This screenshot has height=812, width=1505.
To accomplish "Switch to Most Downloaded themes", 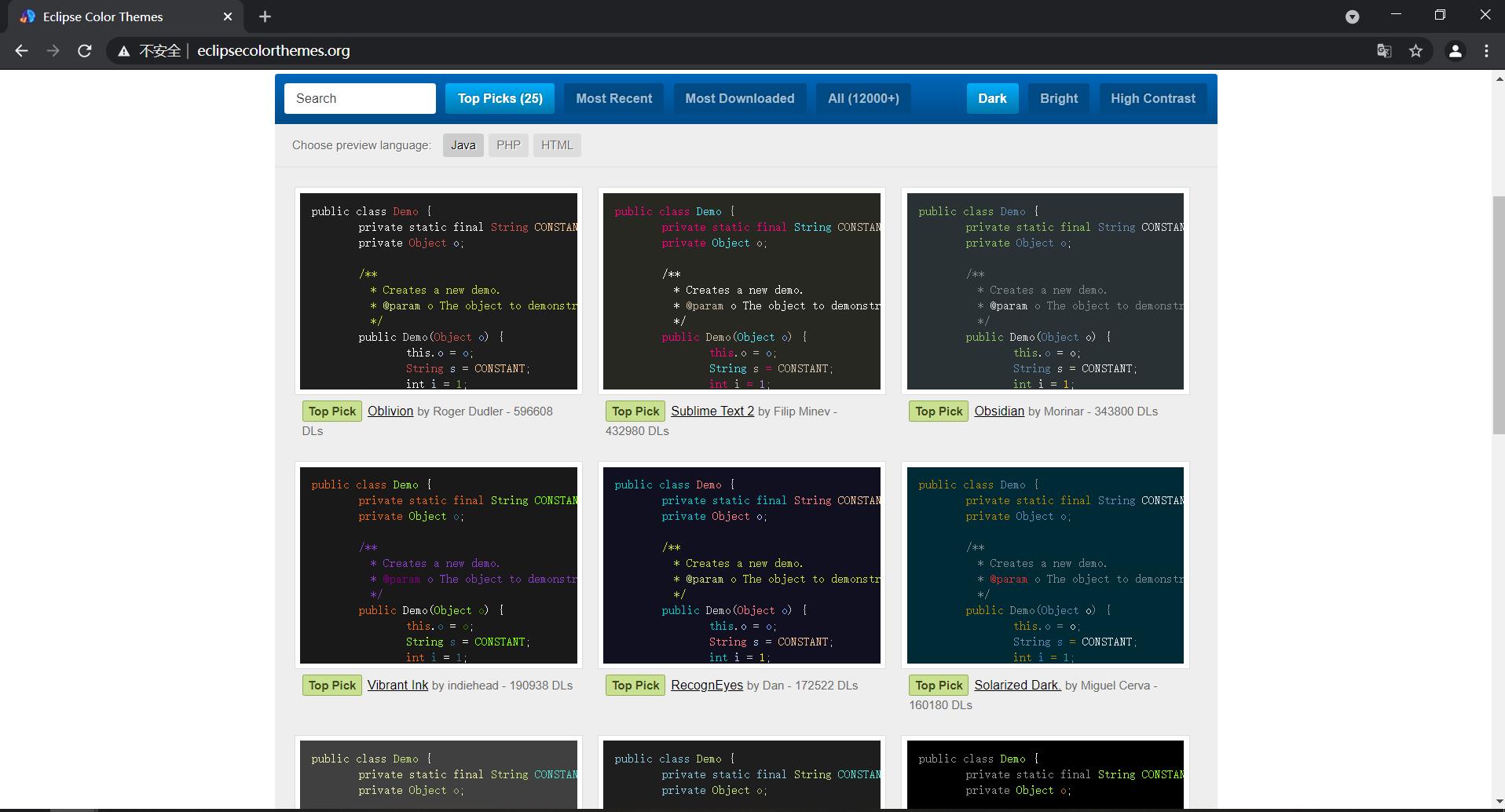I will (740, 98).
